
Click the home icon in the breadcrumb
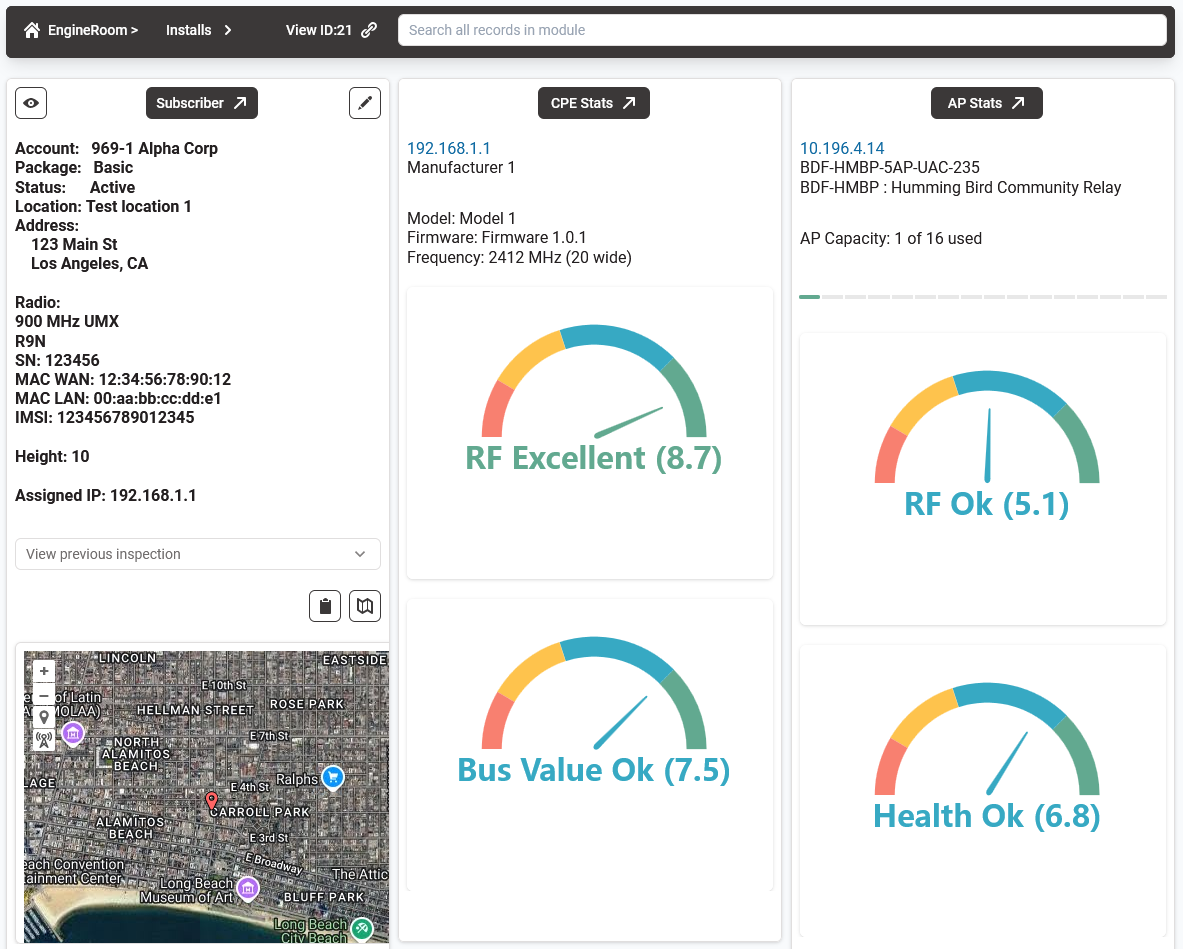coord(32,30)
